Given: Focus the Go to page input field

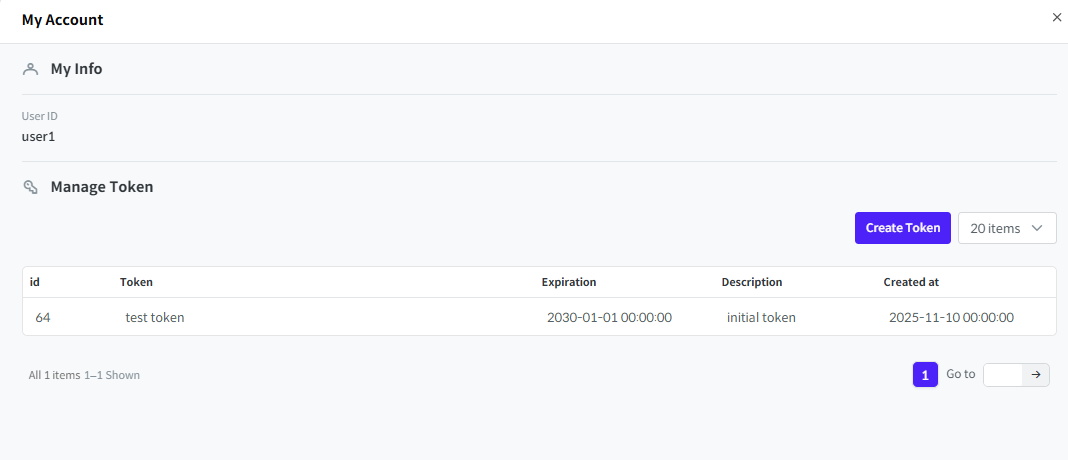Looking at the screenshot, I should (1003, 375).
